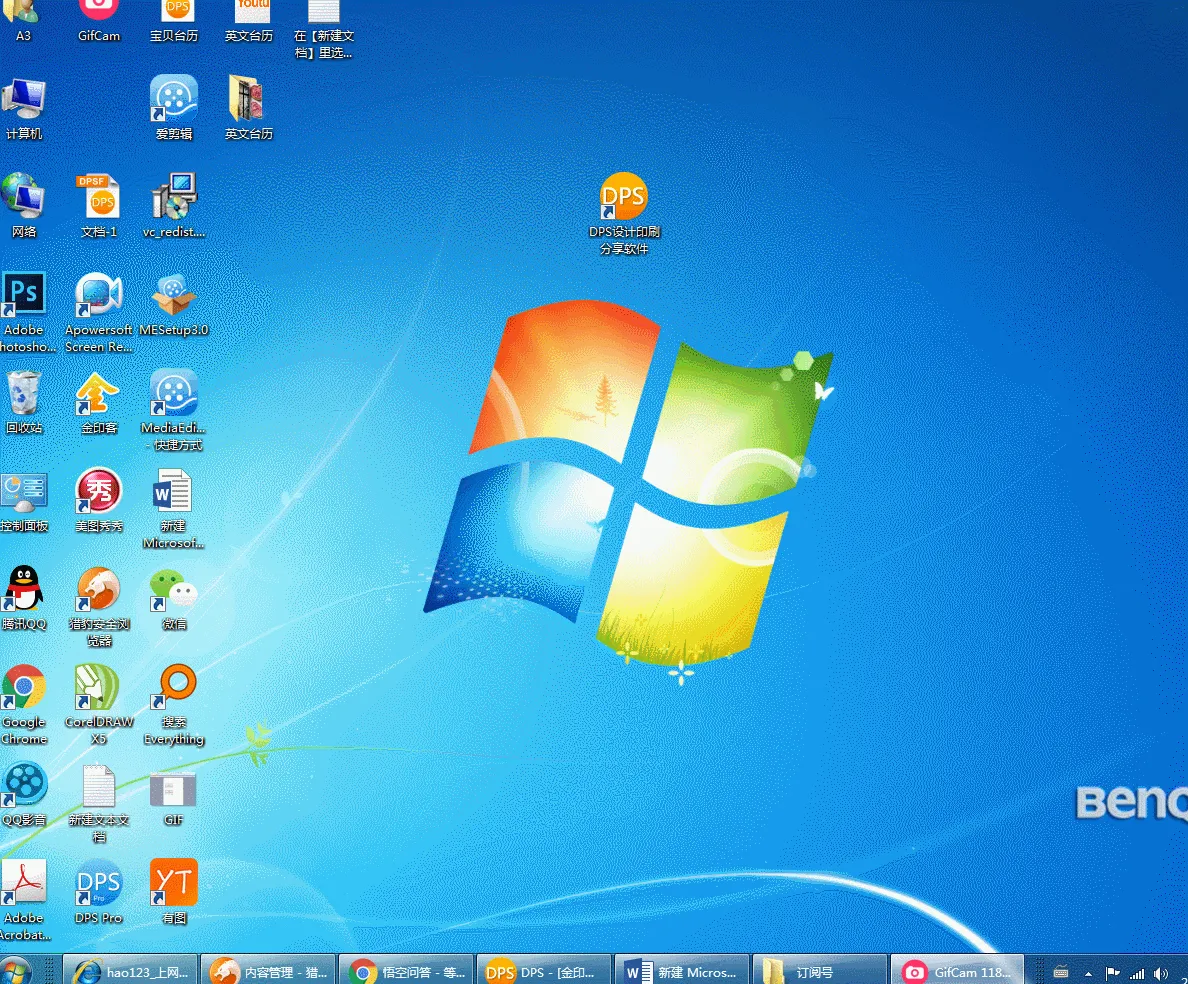Open the Action Center flag icon

[1113, 973]
